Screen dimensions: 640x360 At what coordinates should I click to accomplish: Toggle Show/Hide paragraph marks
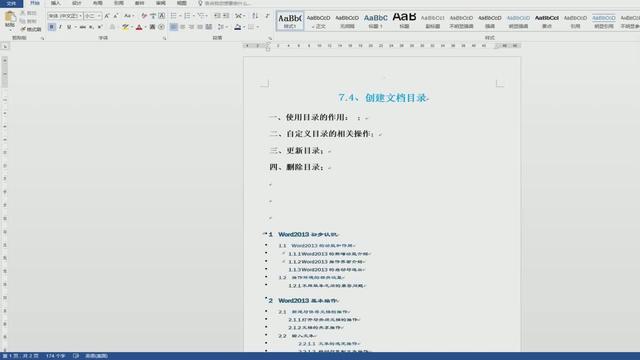267,16
